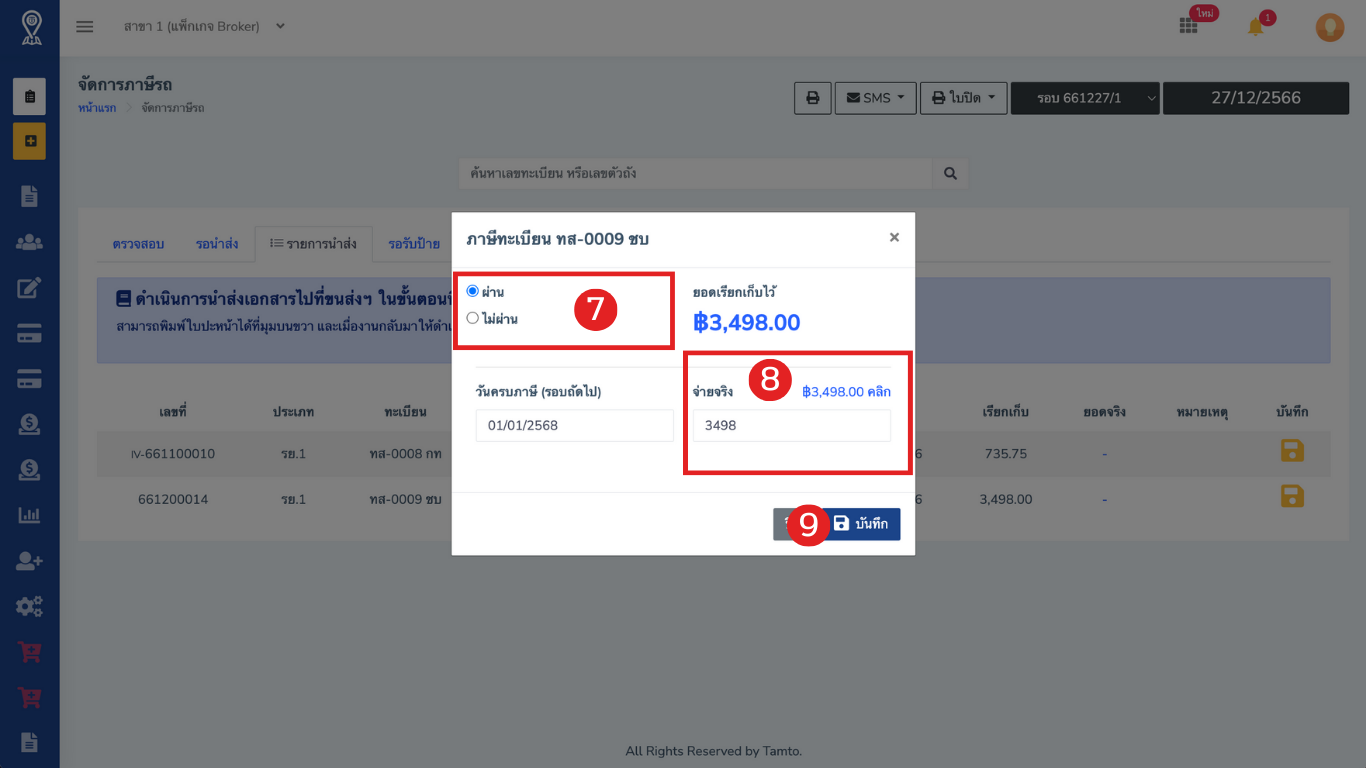Open the apps grid icon with new badge

tap(1189, 26)
